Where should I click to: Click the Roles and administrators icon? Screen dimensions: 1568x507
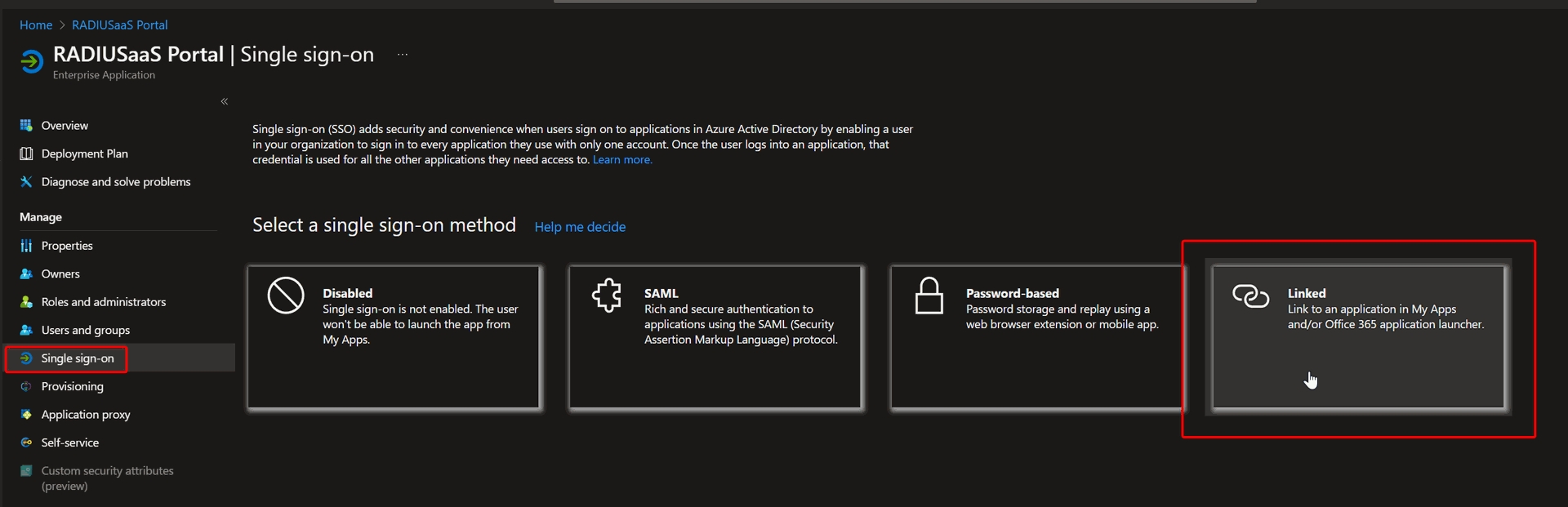point(26,302)
